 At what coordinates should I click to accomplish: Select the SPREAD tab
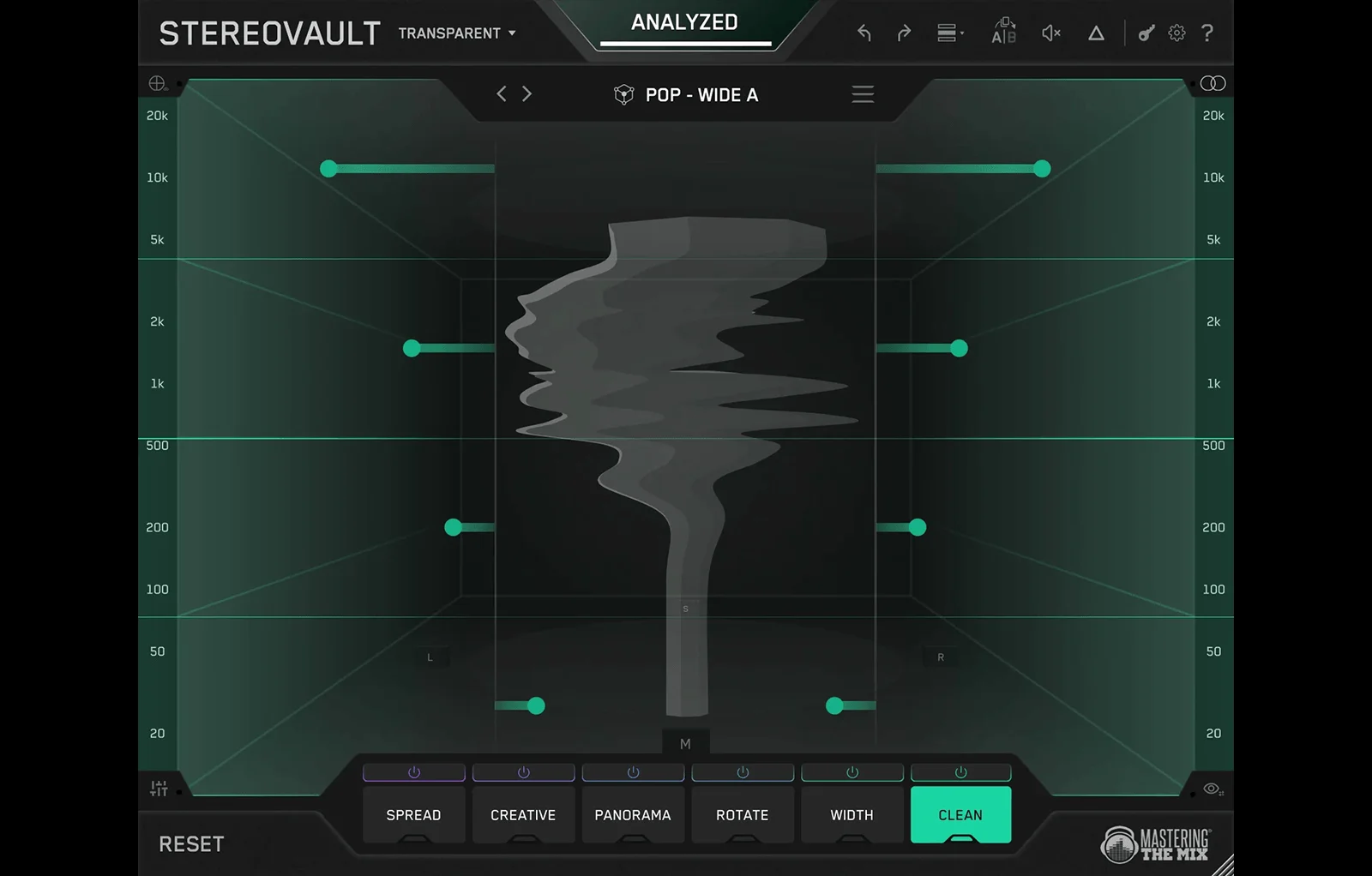pos(414,814)
